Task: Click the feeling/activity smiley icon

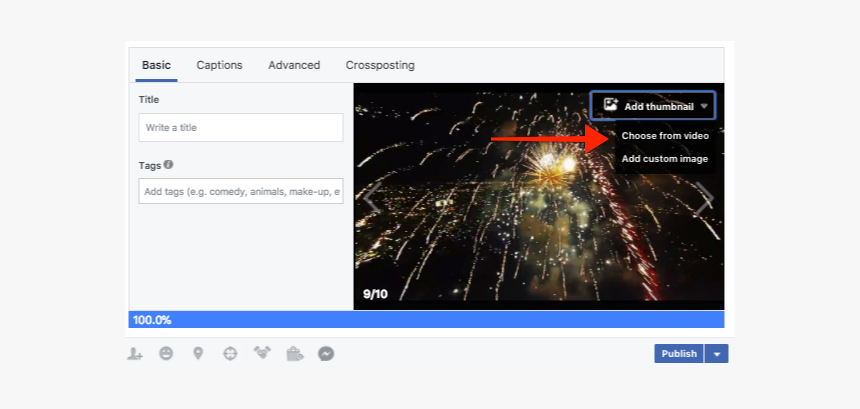Action: [166, 354]
